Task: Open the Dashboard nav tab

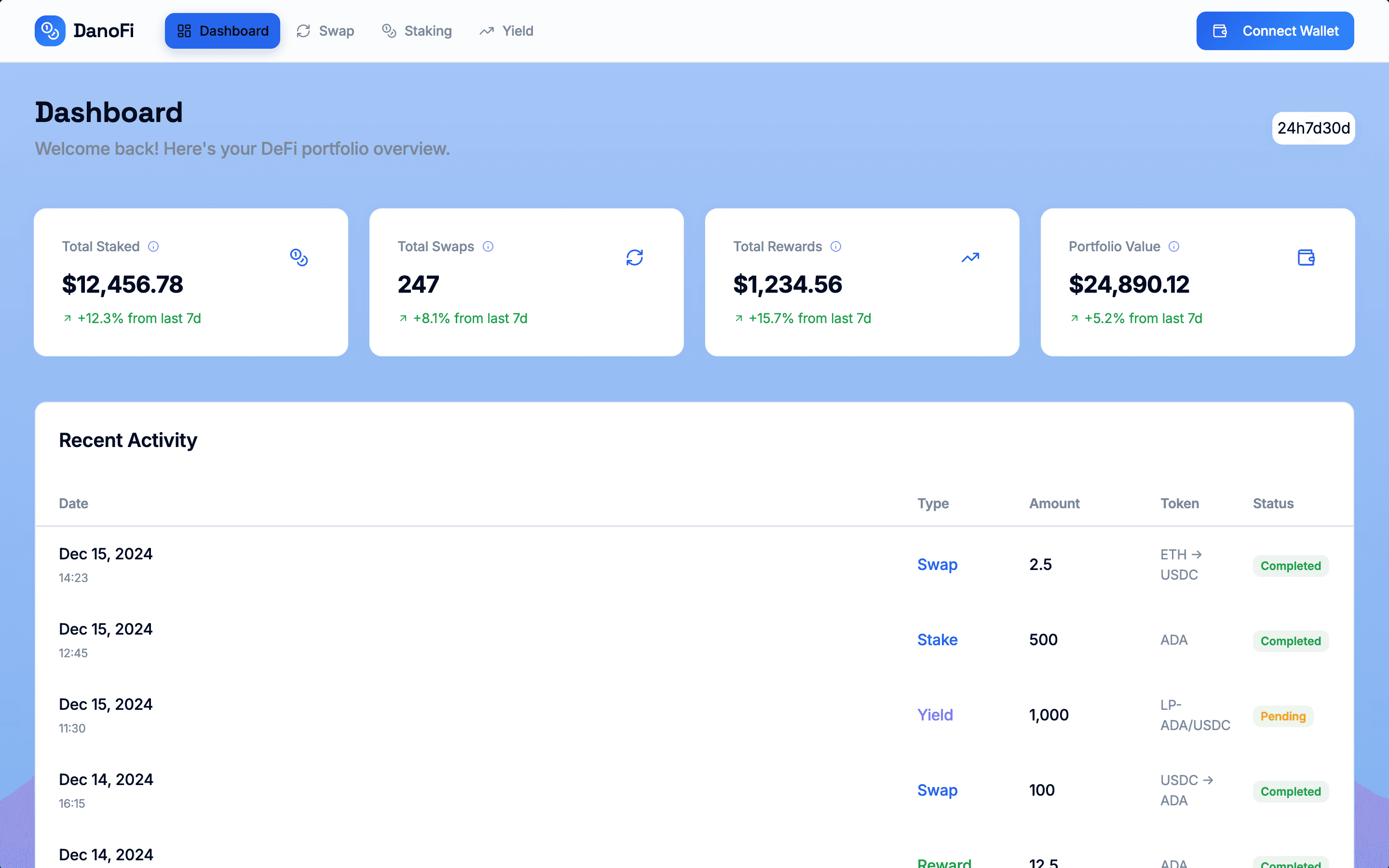Action: pos(222,31)
